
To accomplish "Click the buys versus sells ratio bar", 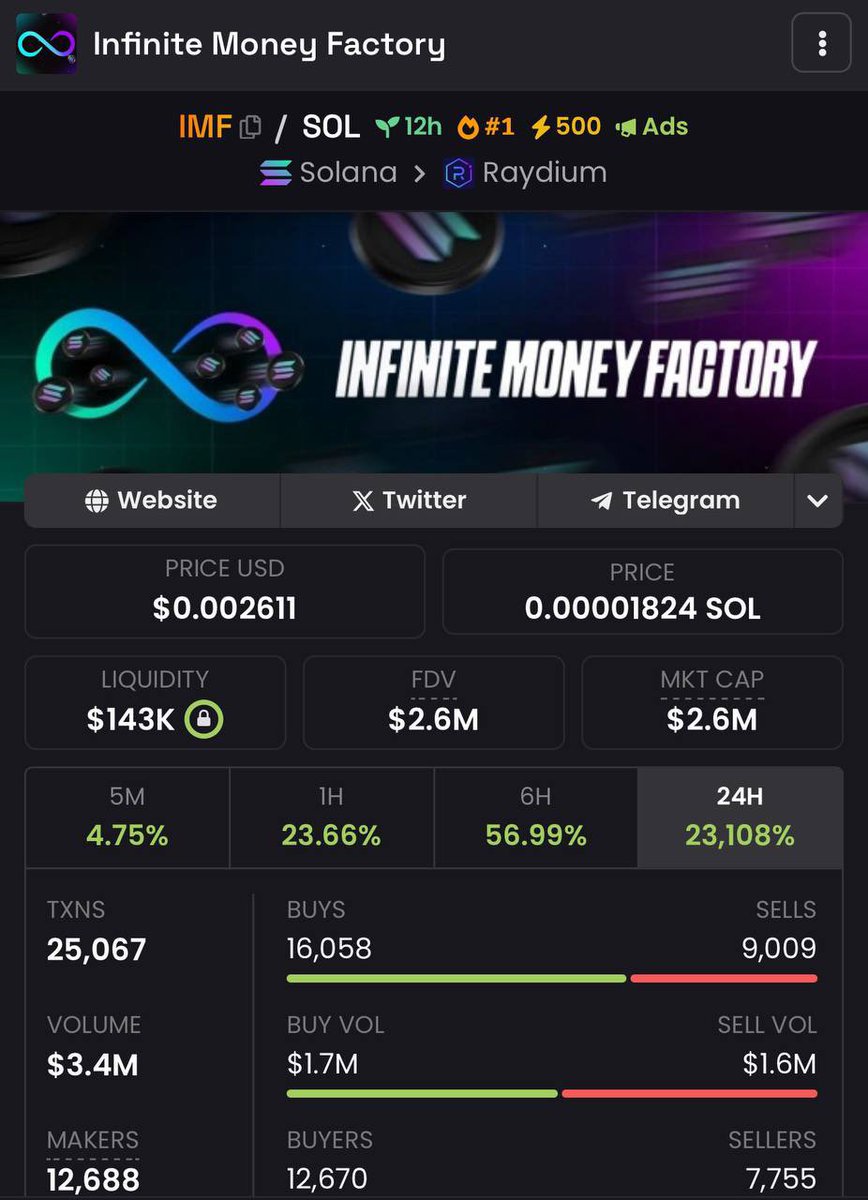I will (552, 978).
